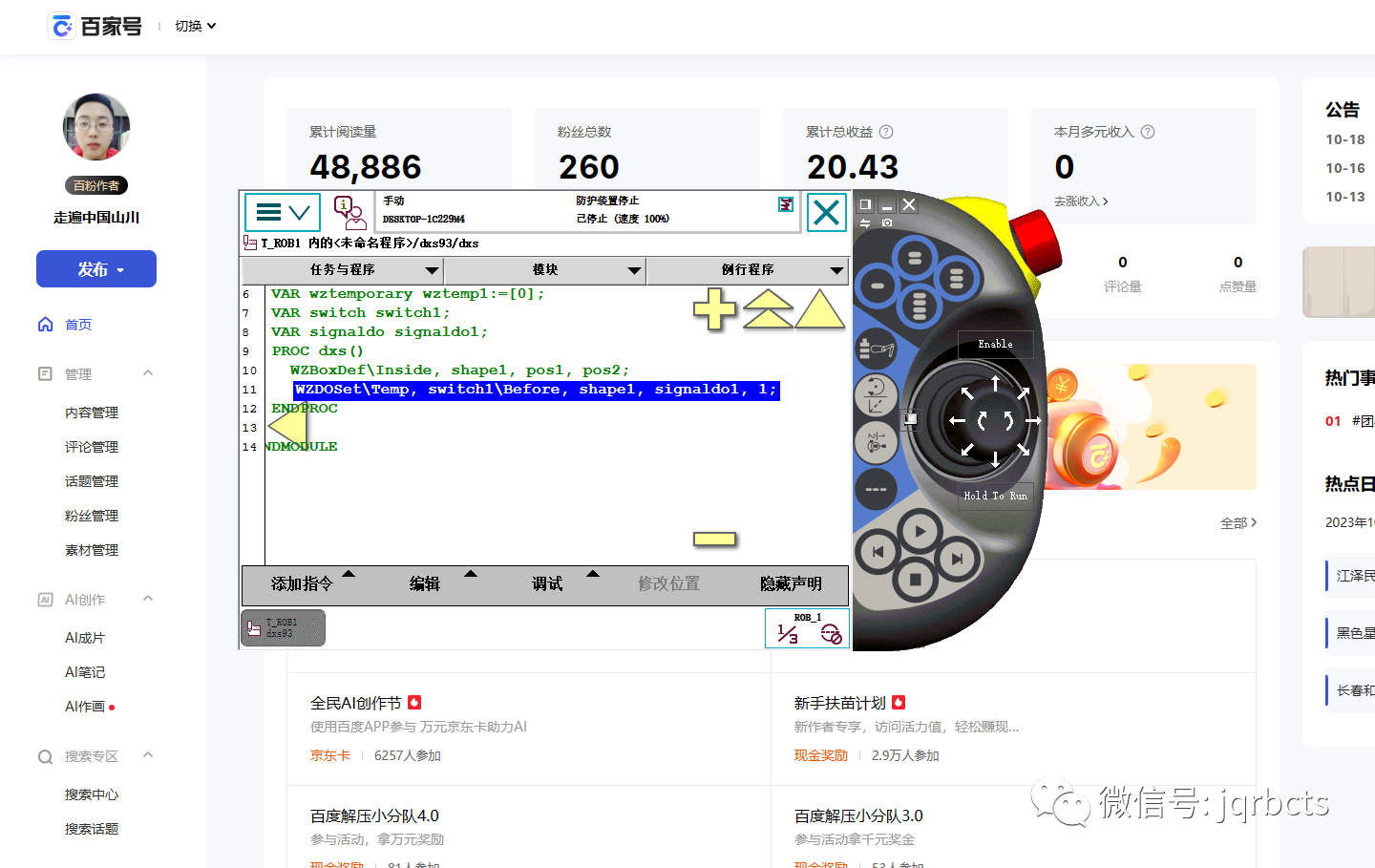Open the 模块 dropdown

pyautogui.click(x=545, y=270)
